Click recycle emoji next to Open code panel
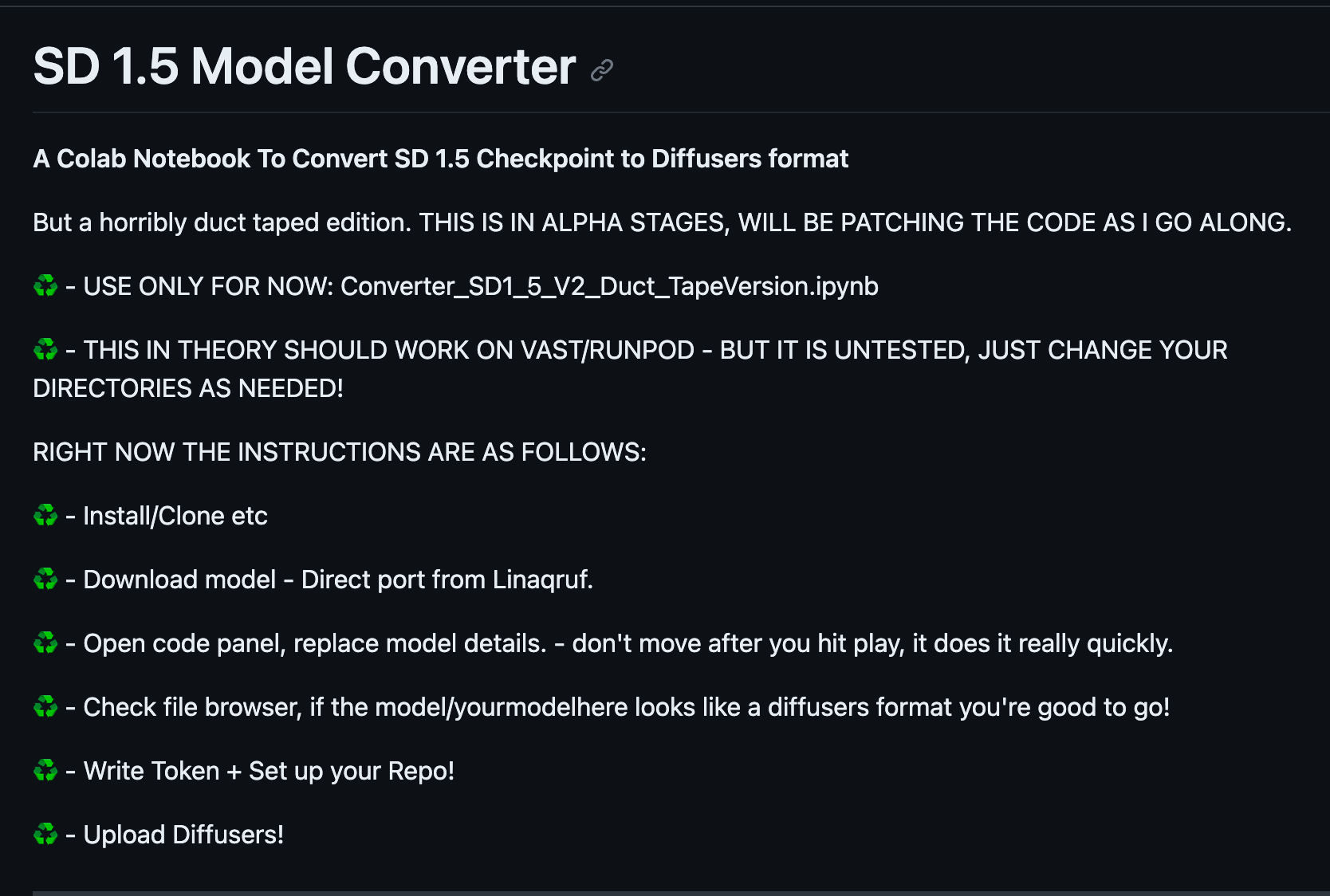The height and width of the screenshot is (896, 1330). (x=45, y=643)
